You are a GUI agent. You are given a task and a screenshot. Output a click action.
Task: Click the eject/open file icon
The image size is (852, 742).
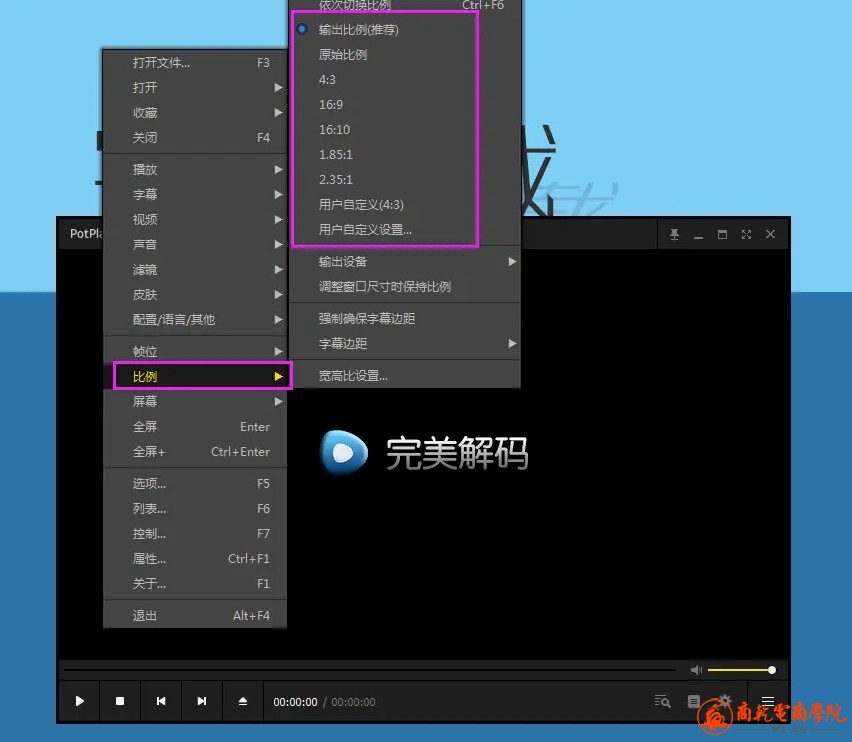click(x=243, y=701)
